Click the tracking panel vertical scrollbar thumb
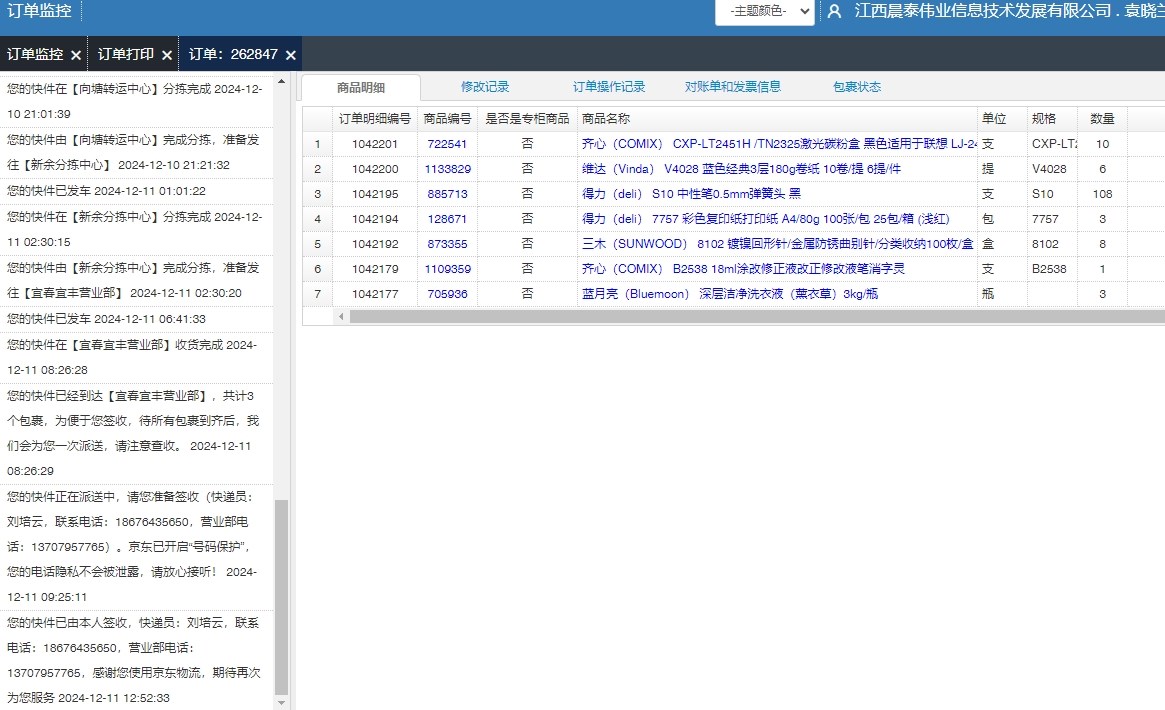Image resolution: width=1165 pixels, height=710 pixels. click(x=281, y=597)
